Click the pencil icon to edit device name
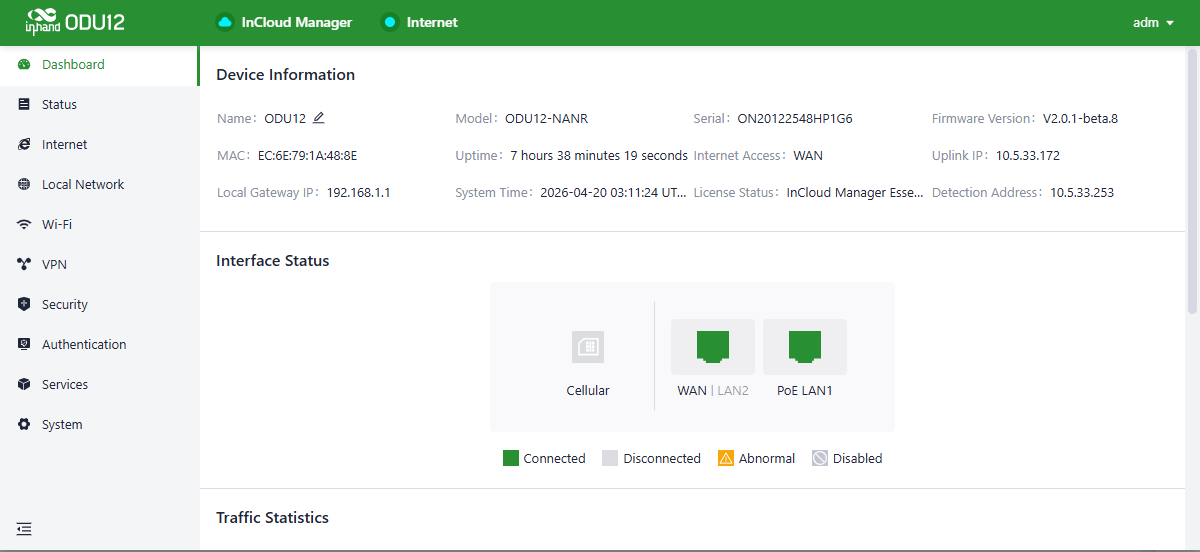The image size is (1200, 552). click(319, 118)
